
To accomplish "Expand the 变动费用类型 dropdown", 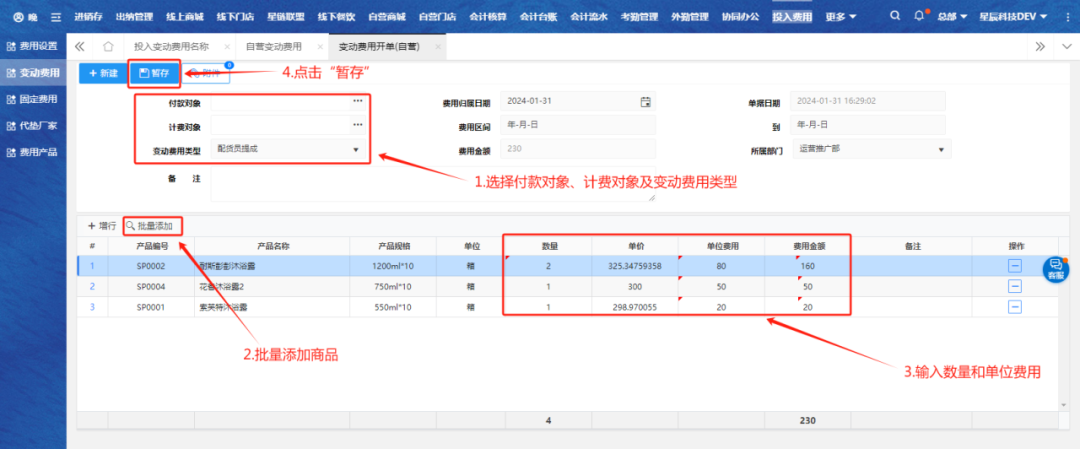I will pos(355,150).
